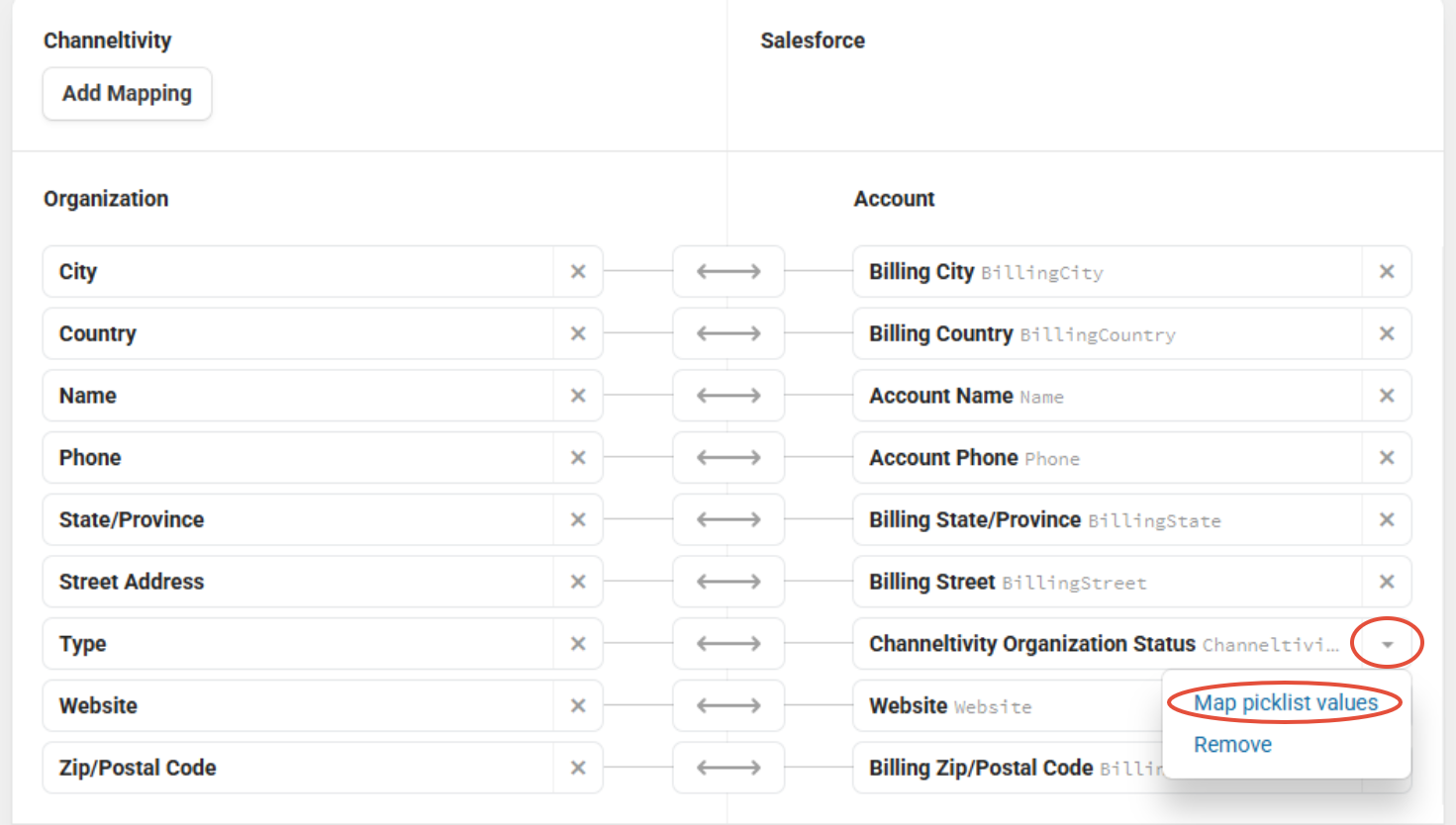The width and height of the screenshot is (1456, 825).
Task: Click the Channeltivity column heading
Action: 107,41
